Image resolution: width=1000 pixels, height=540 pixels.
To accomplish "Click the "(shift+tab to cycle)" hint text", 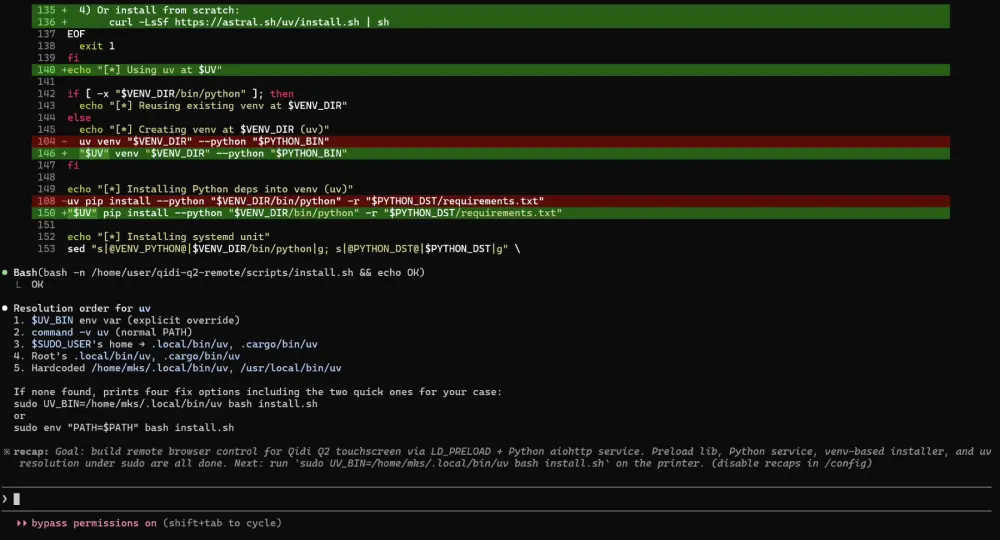I will [222, 523].
